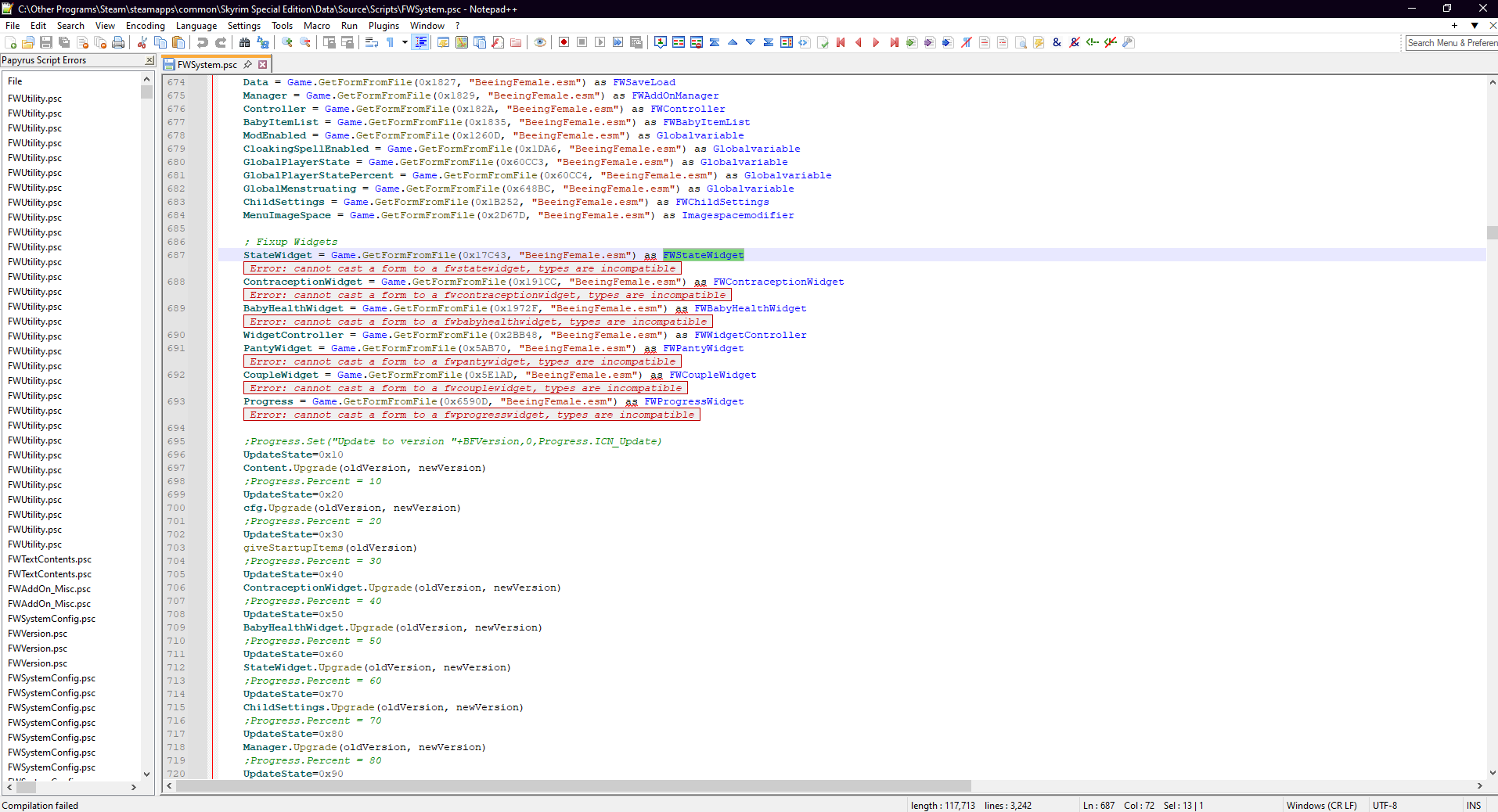This screenshot has width=1498, height=812.
Task: Click the Cut scissors icon
Action: click(142, 42)
